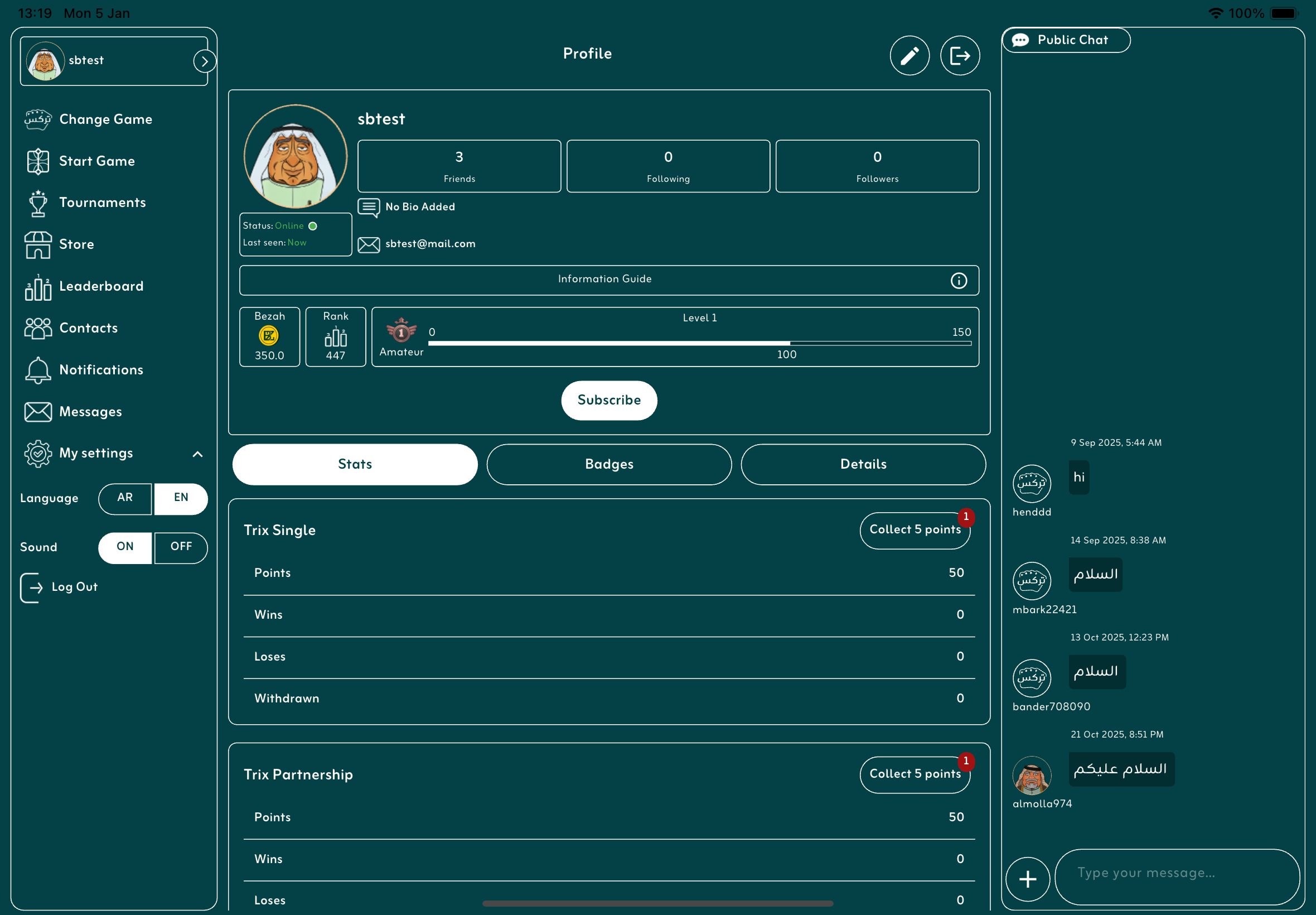Click the pencil edit profile icon
This screenshot has width=1316, height=915.
click(909, 56)
